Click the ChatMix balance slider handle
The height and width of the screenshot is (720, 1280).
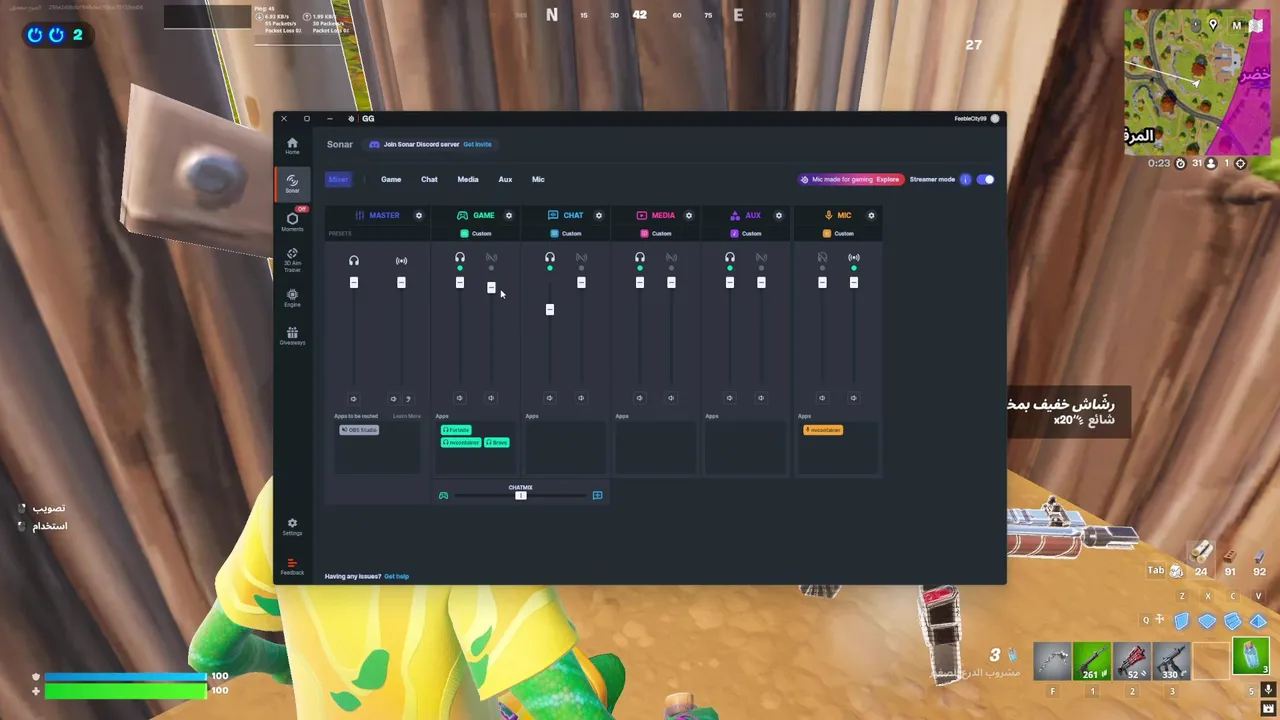click(x=520, y=495)
